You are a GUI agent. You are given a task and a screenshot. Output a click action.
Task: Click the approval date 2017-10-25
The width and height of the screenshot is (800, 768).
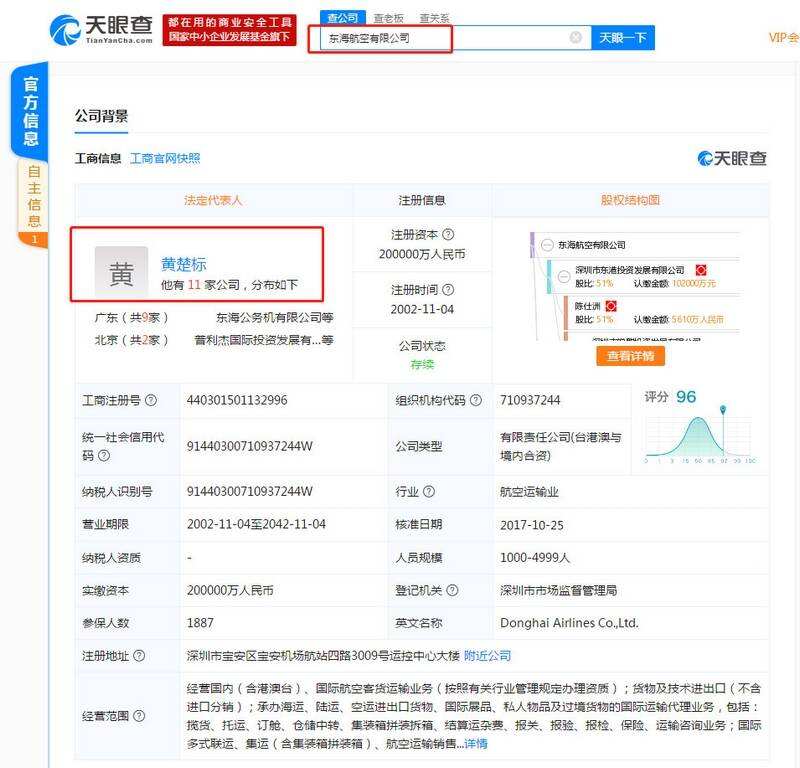click(532, 525)
